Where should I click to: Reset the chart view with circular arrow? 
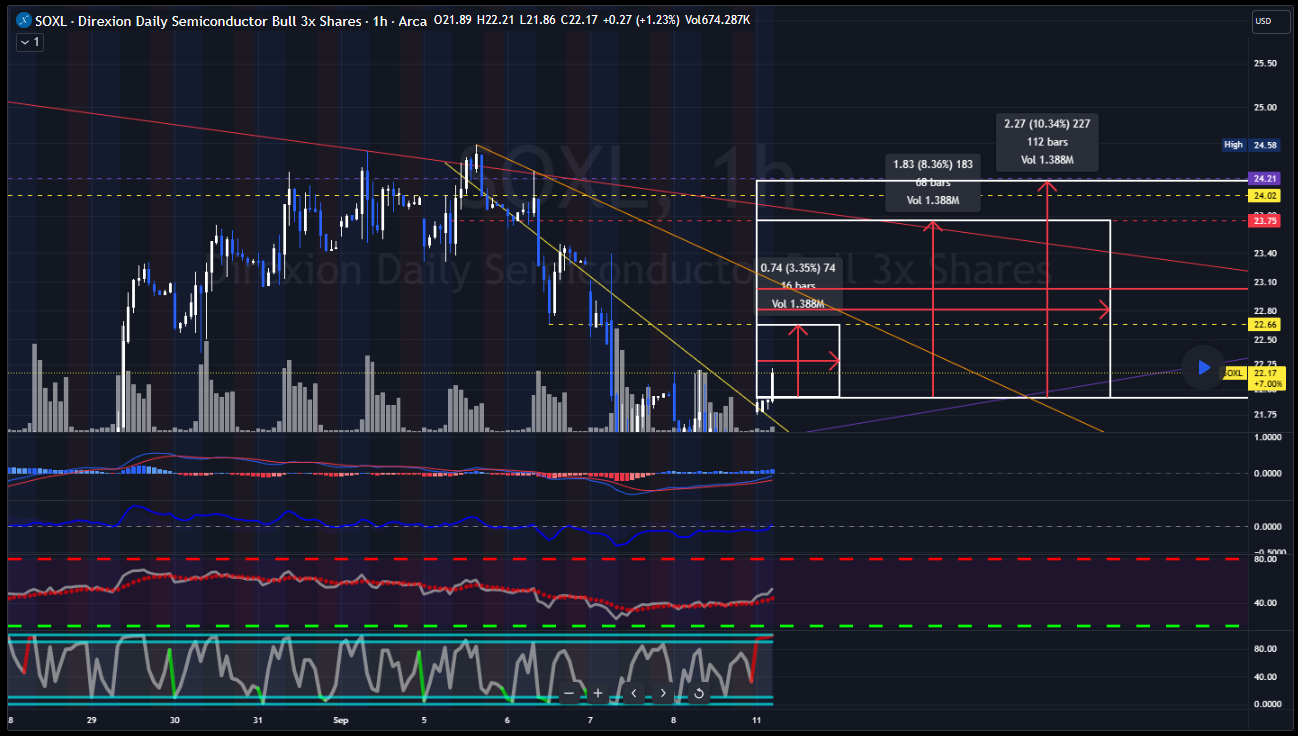tap(699, 692)
